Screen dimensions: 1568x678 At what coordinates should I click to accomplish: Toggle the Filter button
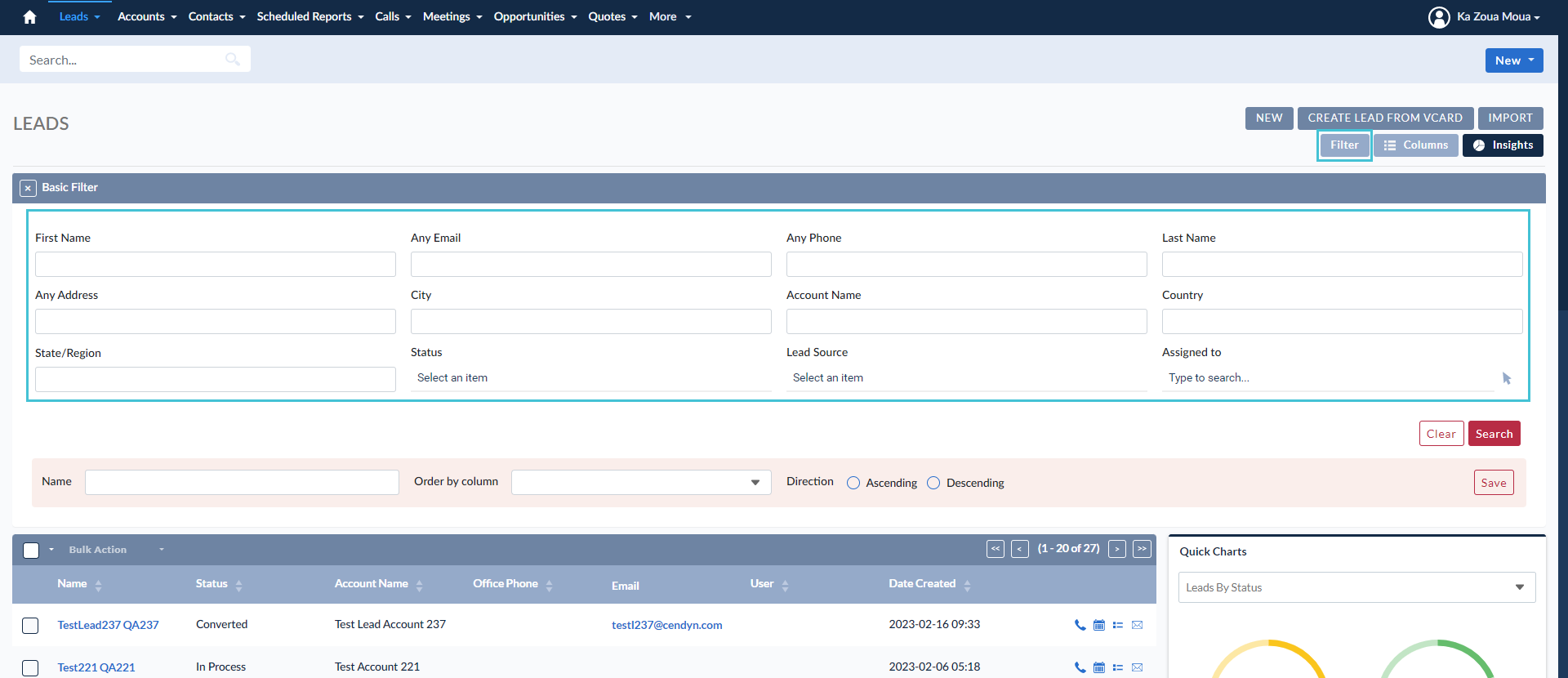click(1344, 145)
